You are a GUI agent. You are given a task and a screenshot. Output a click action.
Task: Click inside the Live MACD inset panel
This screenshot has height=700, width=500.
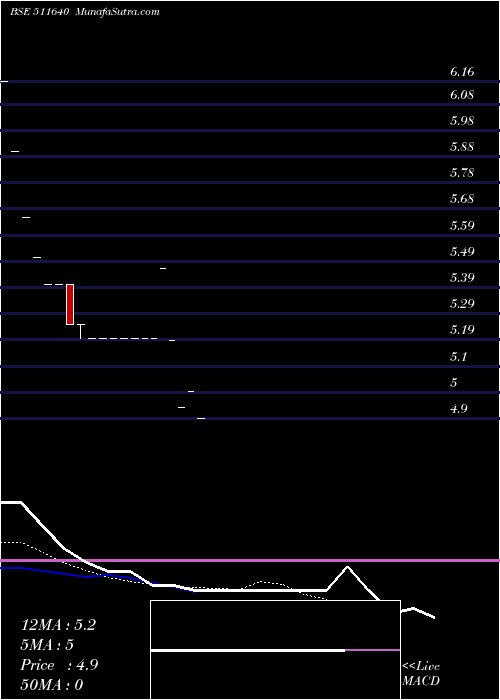(275, 650)
